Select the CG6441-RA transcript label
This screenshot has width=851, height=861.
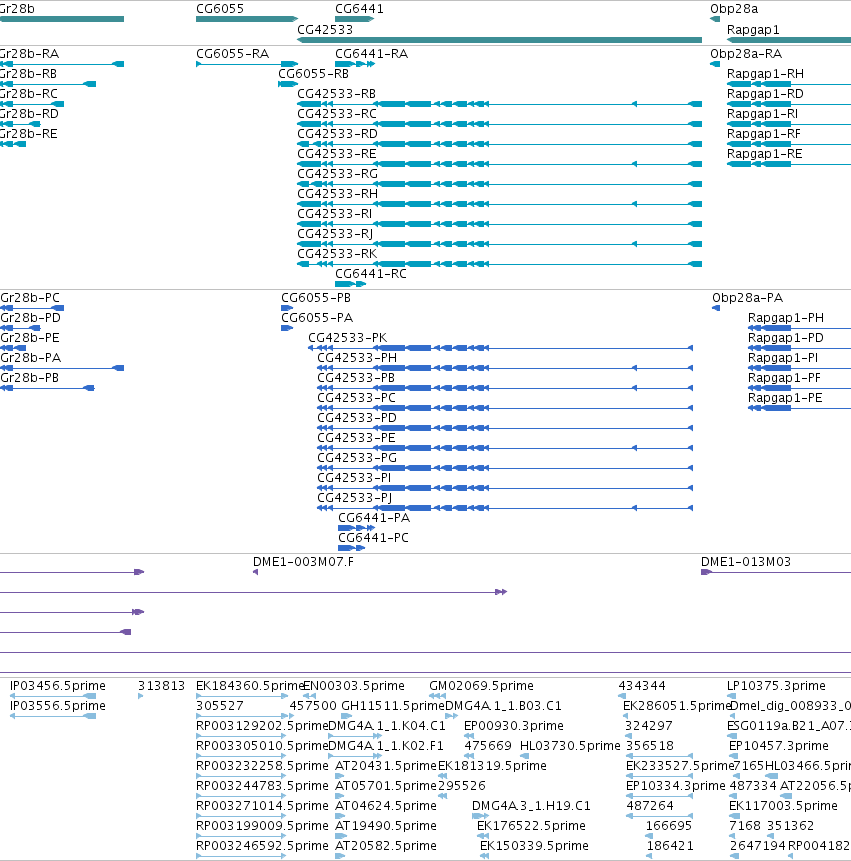coord(371,54)
